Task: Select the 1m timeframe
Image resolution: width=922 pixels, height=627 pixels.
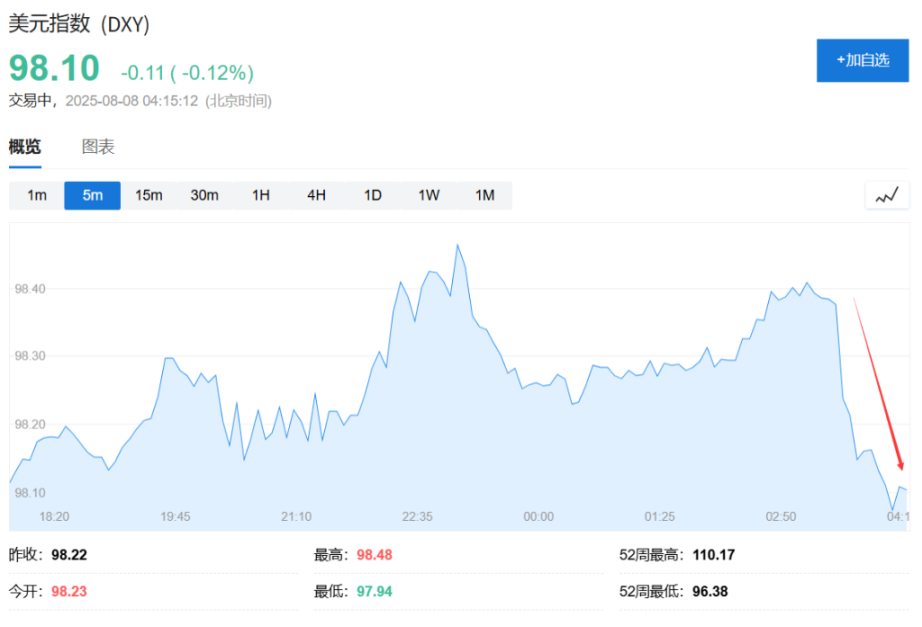Action: (37, 196)
